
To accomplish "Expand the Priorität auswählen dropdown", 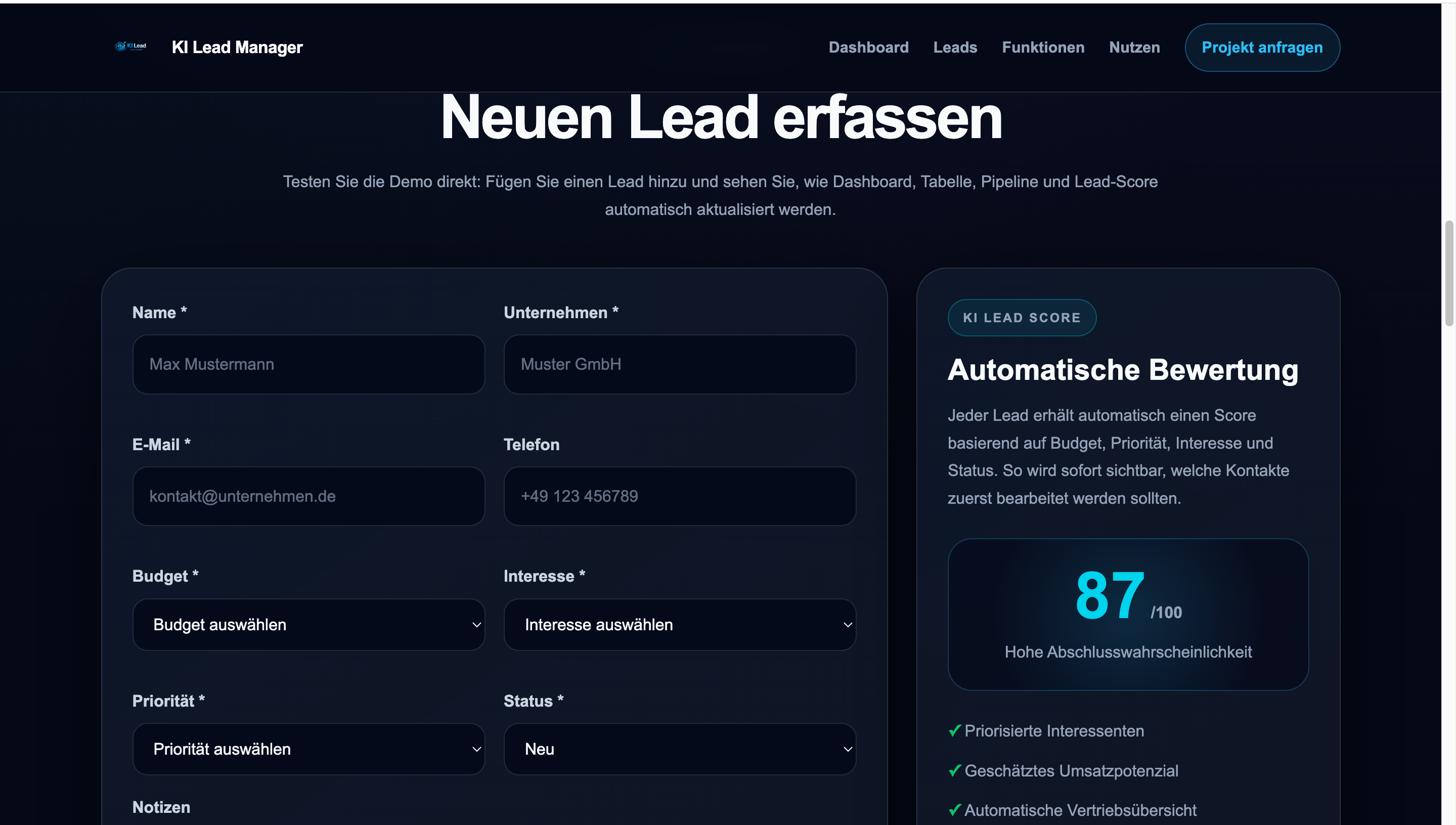I will 309,749.
